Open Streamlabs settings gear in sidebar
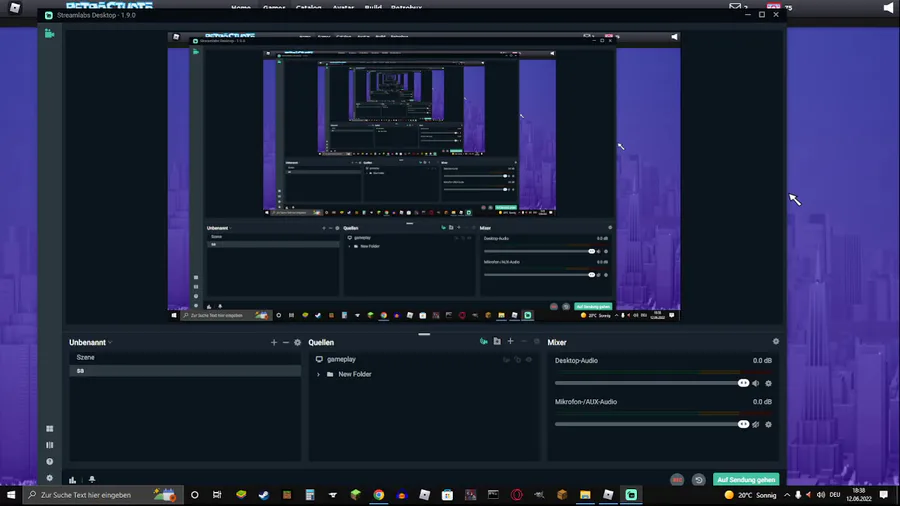Screen dimensions: 900x506 coord(49,478)
